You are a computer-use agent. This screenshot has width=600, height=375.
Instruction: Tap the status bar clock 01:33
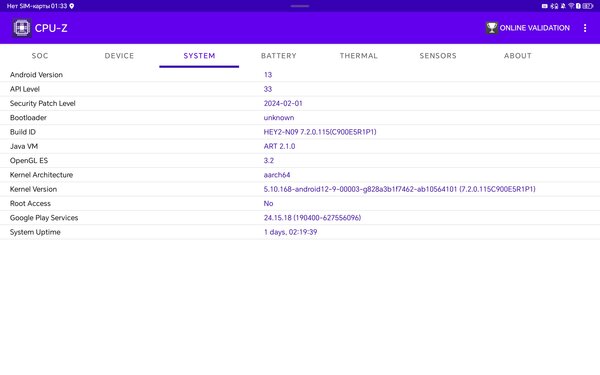point(59,6)
